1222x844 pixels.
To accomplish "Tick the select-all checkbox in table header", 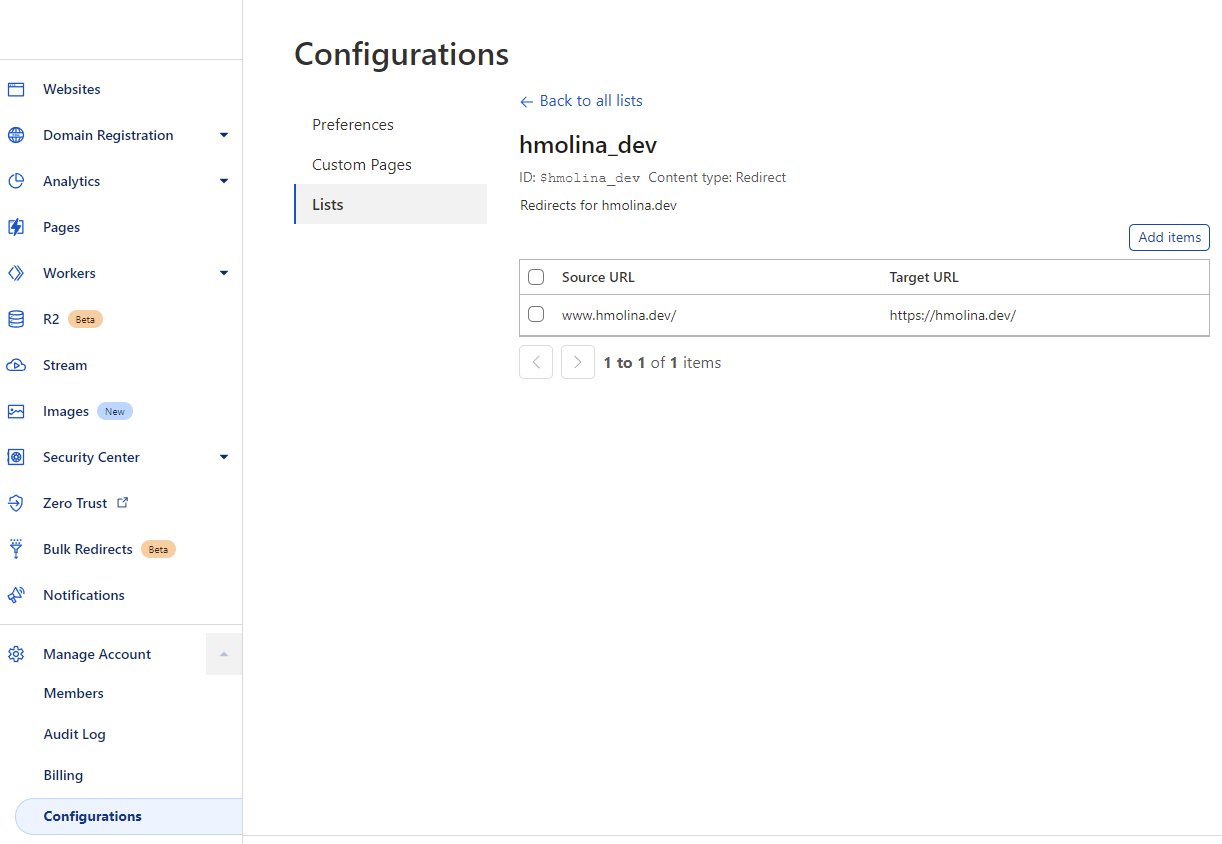I will pos(536,277).
